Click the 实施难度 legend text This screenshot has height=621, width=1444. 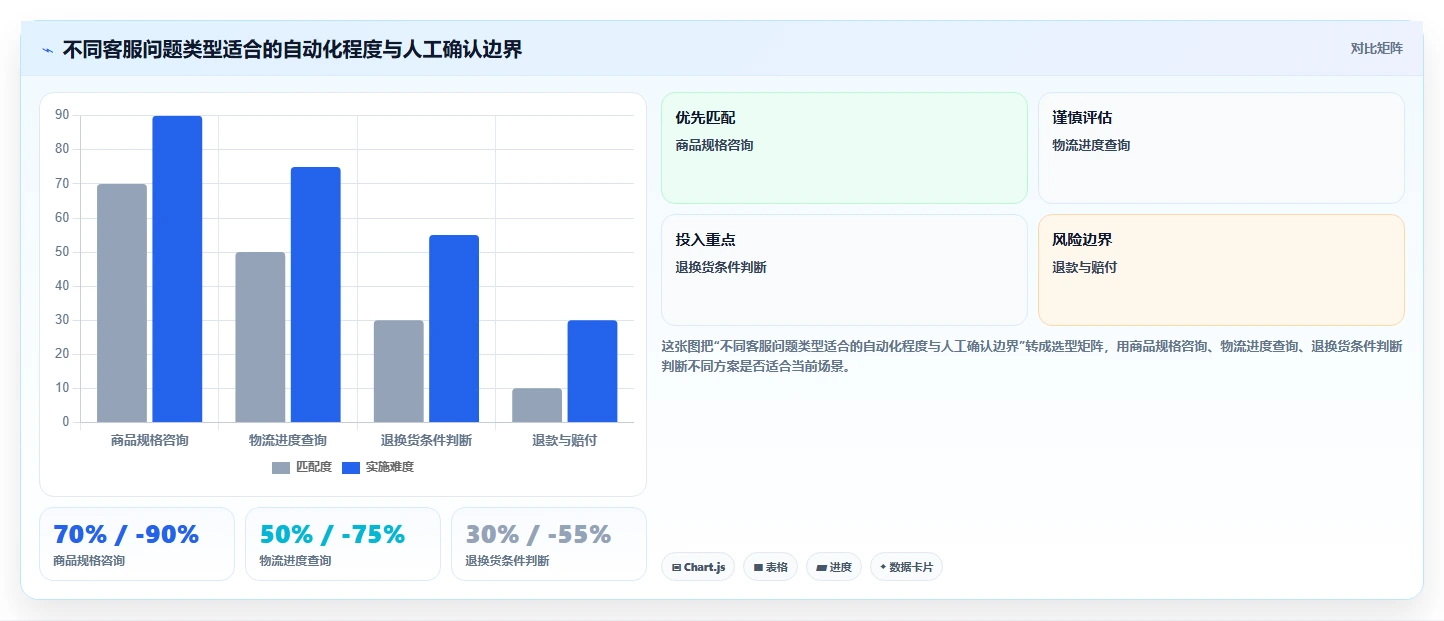[x=390, y=467]
